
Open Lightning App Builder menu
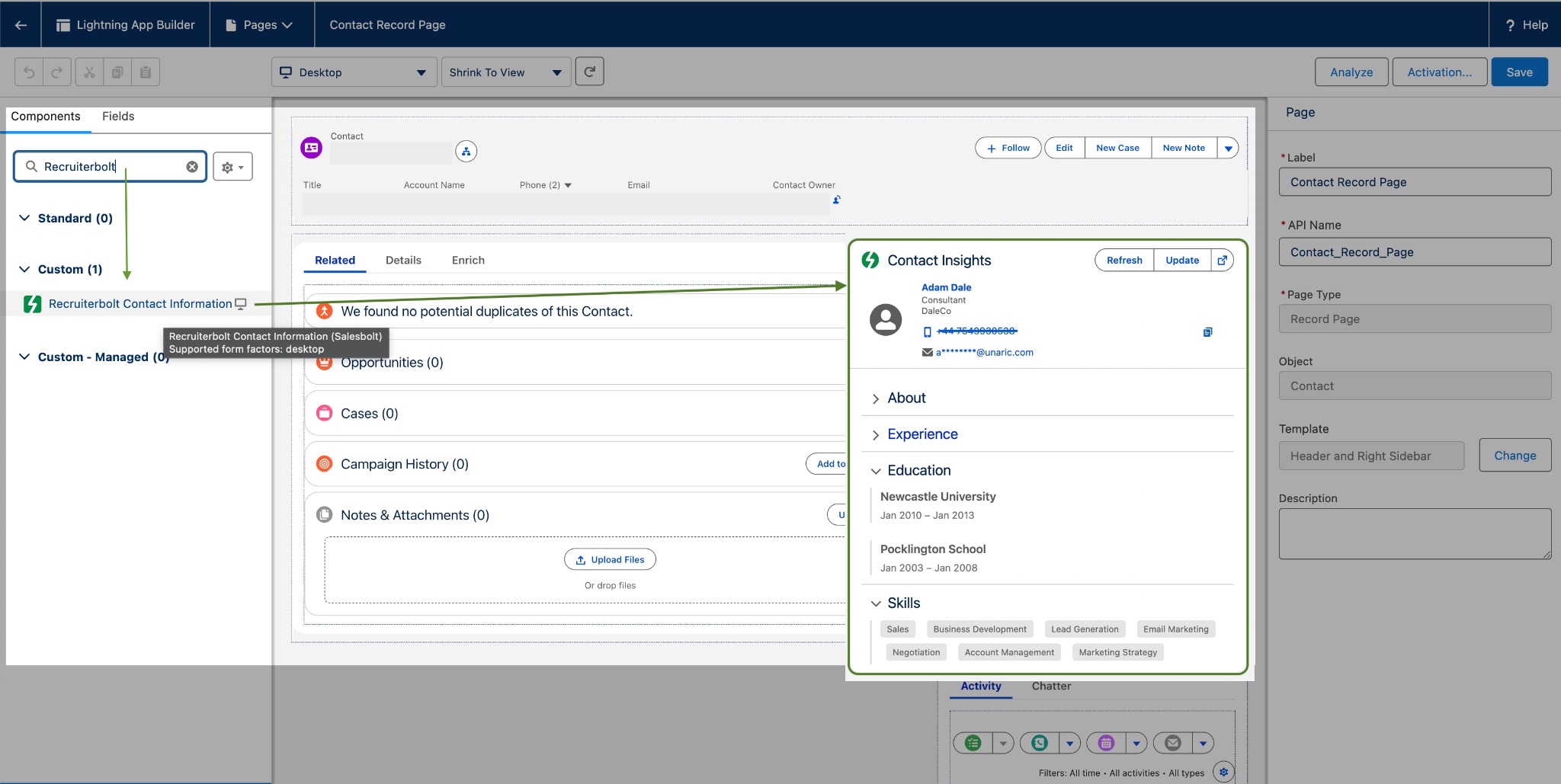click(x=126, y=25)
